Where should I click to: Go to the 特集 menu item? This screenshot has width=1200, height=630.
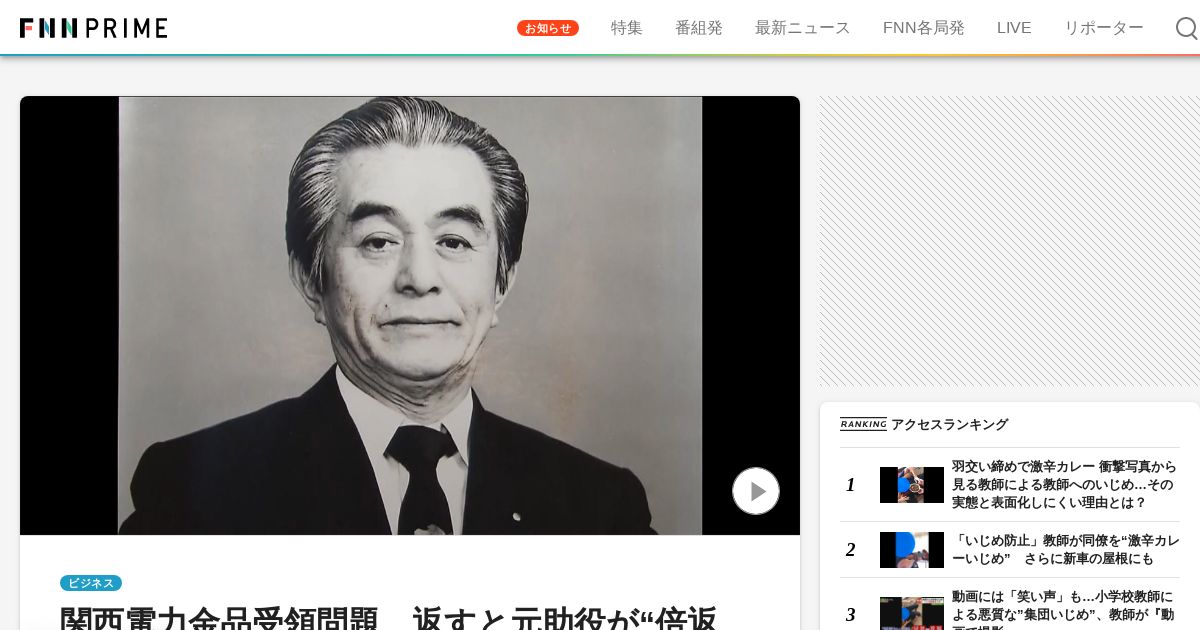pyautogui.click(x=627, y=28)
